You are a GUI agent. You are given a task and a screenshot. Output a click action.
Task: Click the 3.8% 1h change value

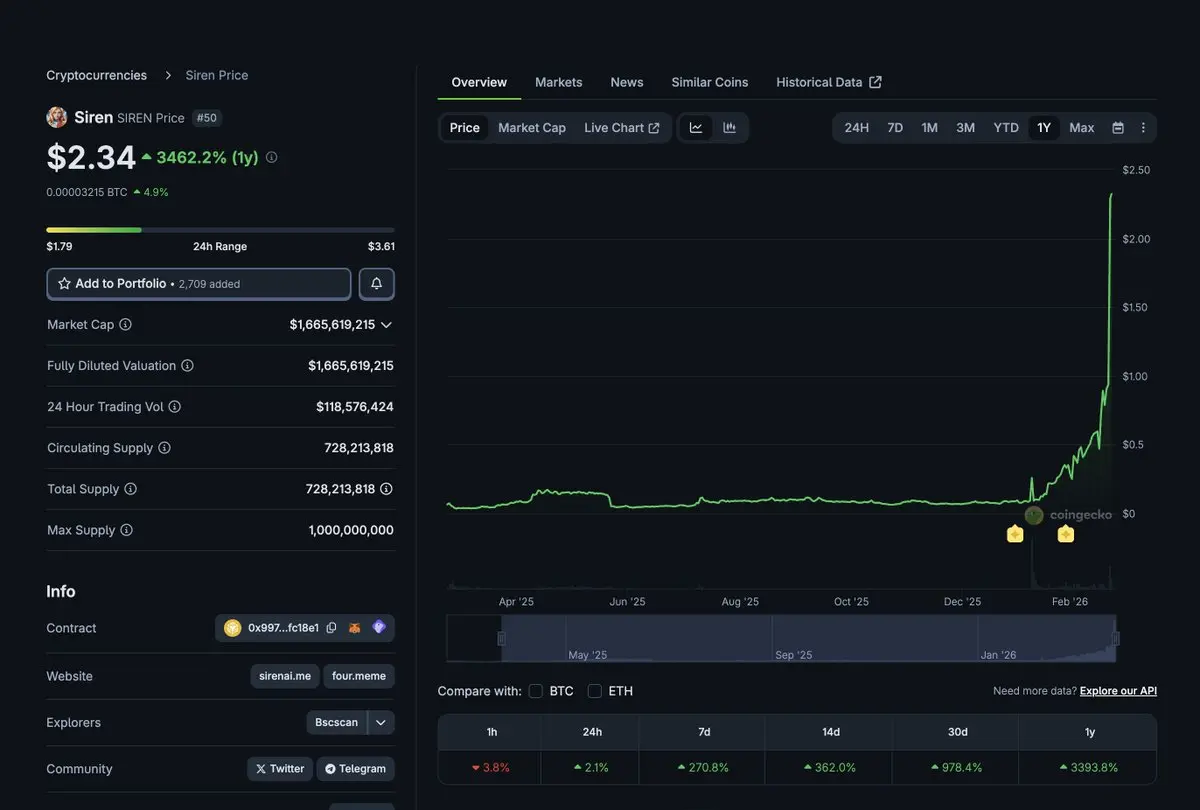pos(490,767)
